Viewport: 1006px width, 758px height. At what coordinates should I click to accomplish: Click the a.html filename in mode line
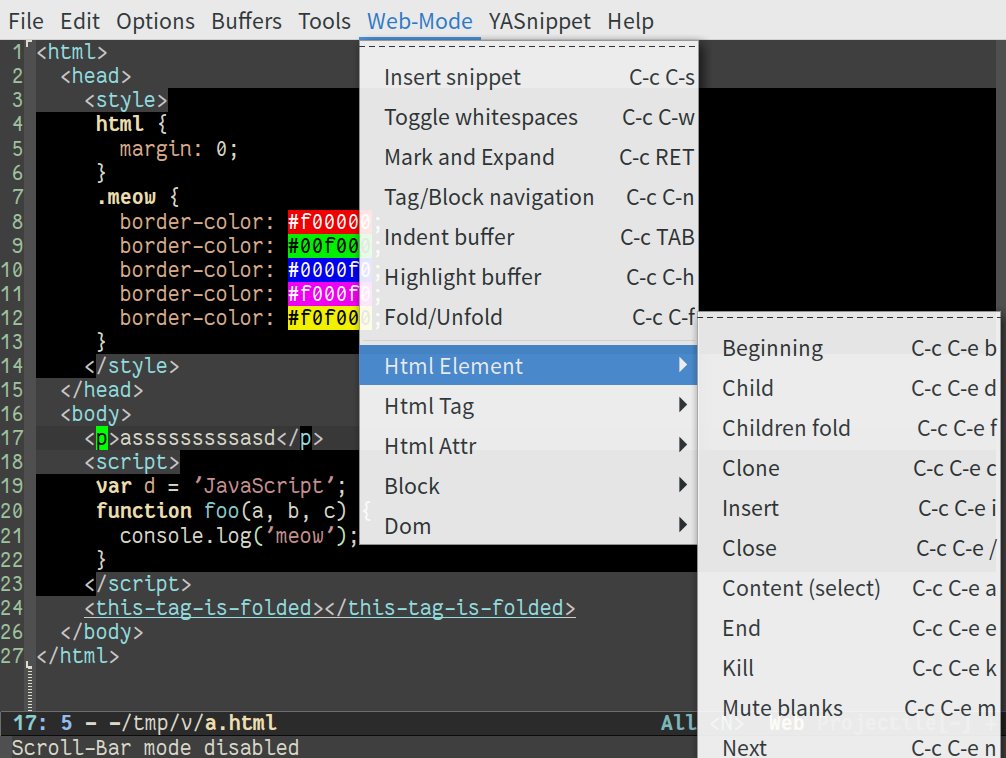click(241, 723)
